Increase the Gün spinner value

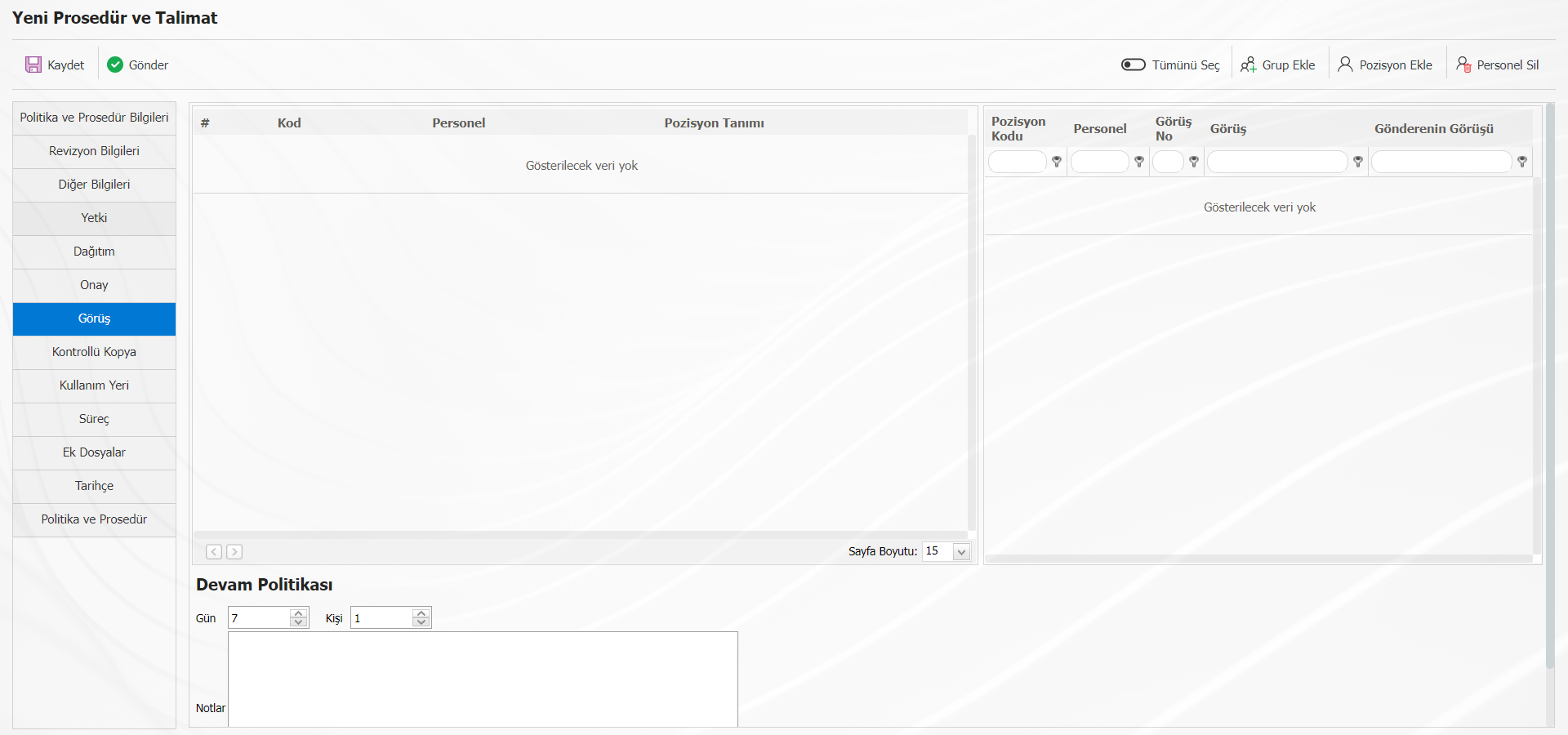coord(299,613)
